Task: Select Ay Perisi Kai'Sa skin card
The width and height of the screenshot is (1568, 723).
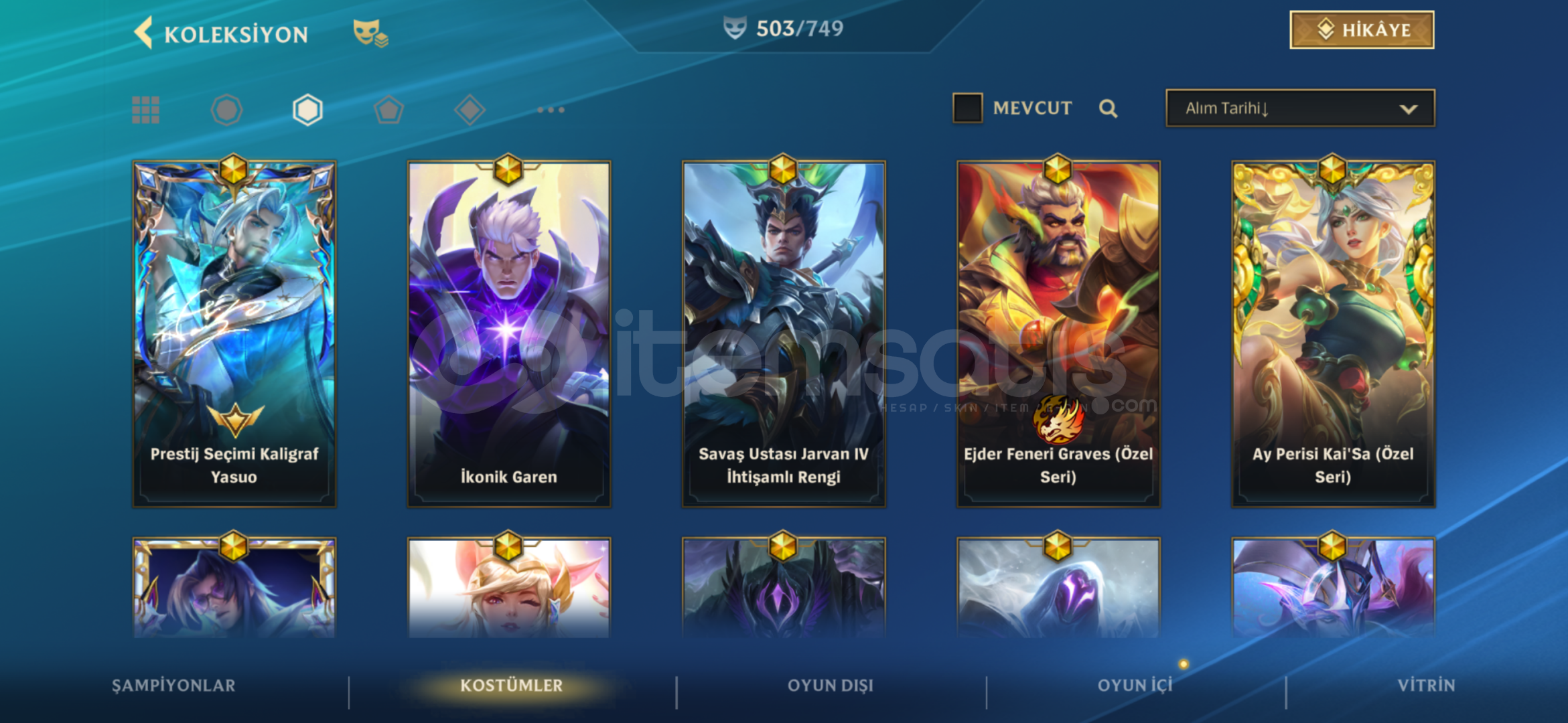Action: click(x=1333, y=334)
